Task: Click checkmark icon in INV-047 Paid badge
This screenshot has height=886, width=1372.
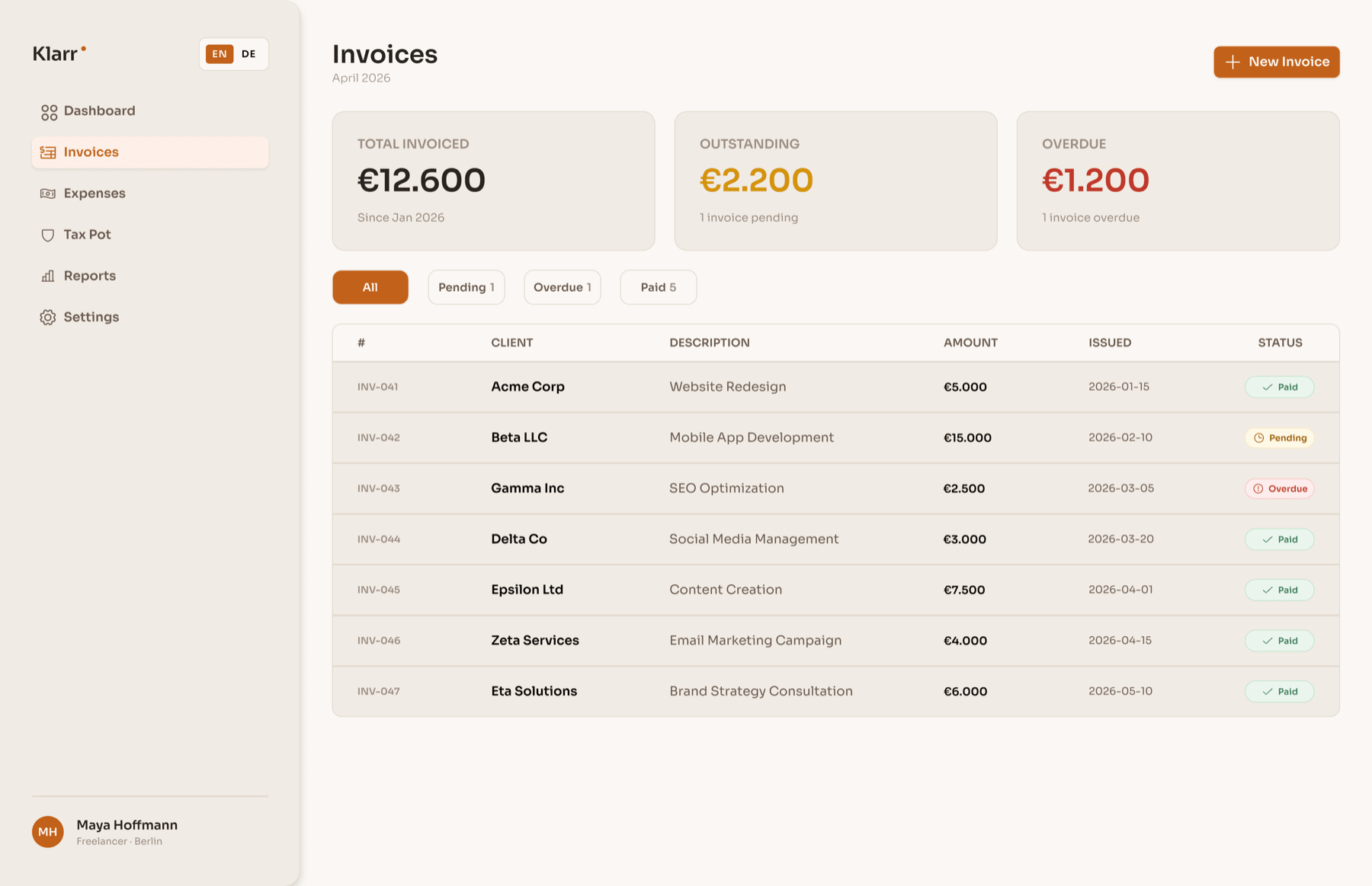Action: tap(1268, 692)
